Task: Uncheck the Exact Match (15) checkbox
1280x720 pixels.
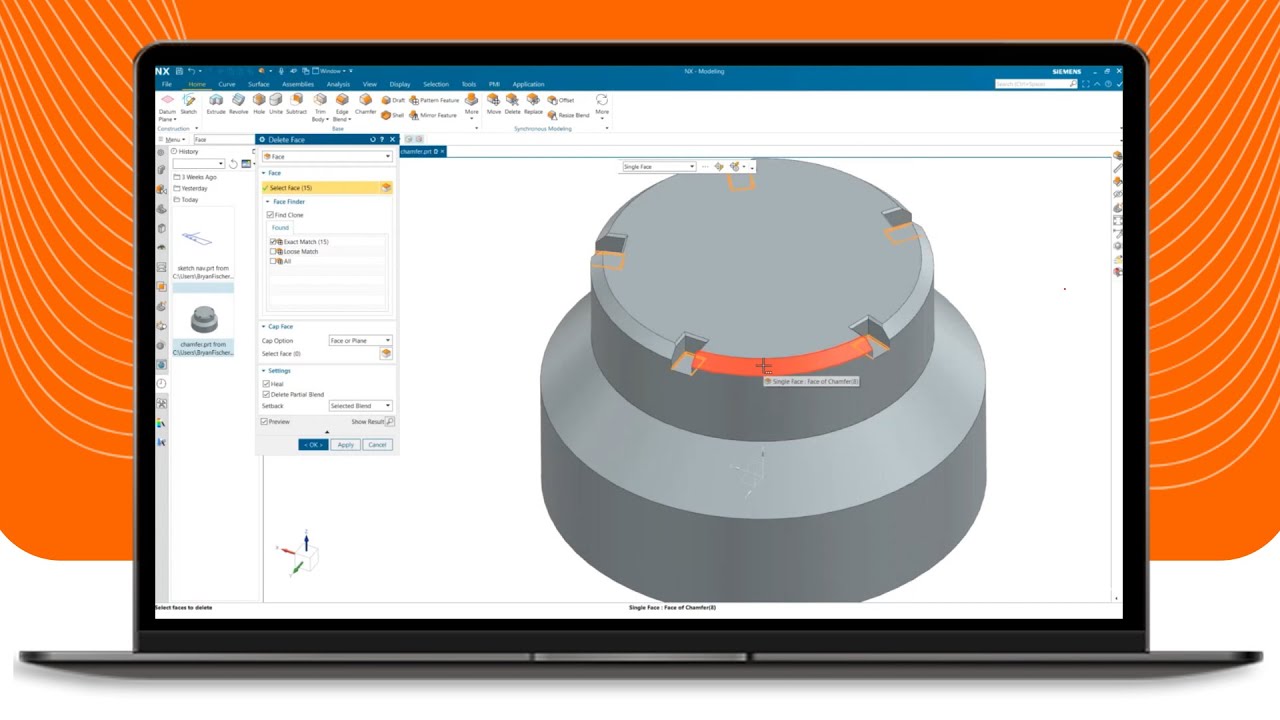Action: coord(273,242)
